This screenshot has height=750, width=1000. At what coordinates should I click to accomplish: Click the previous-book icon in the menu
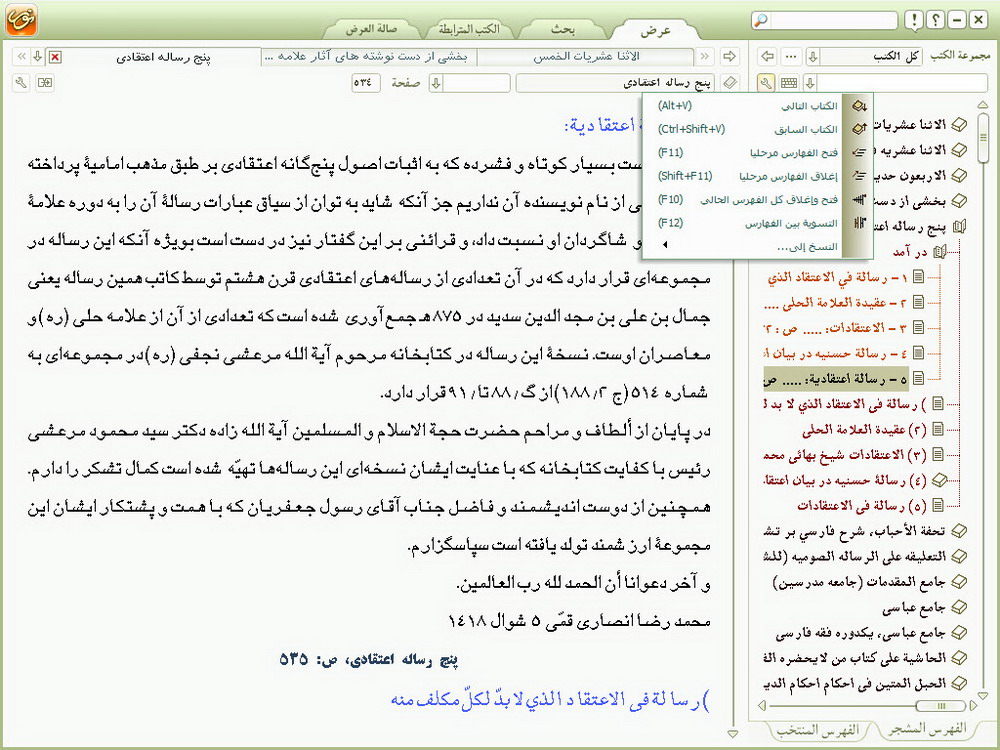coord(858,129)
